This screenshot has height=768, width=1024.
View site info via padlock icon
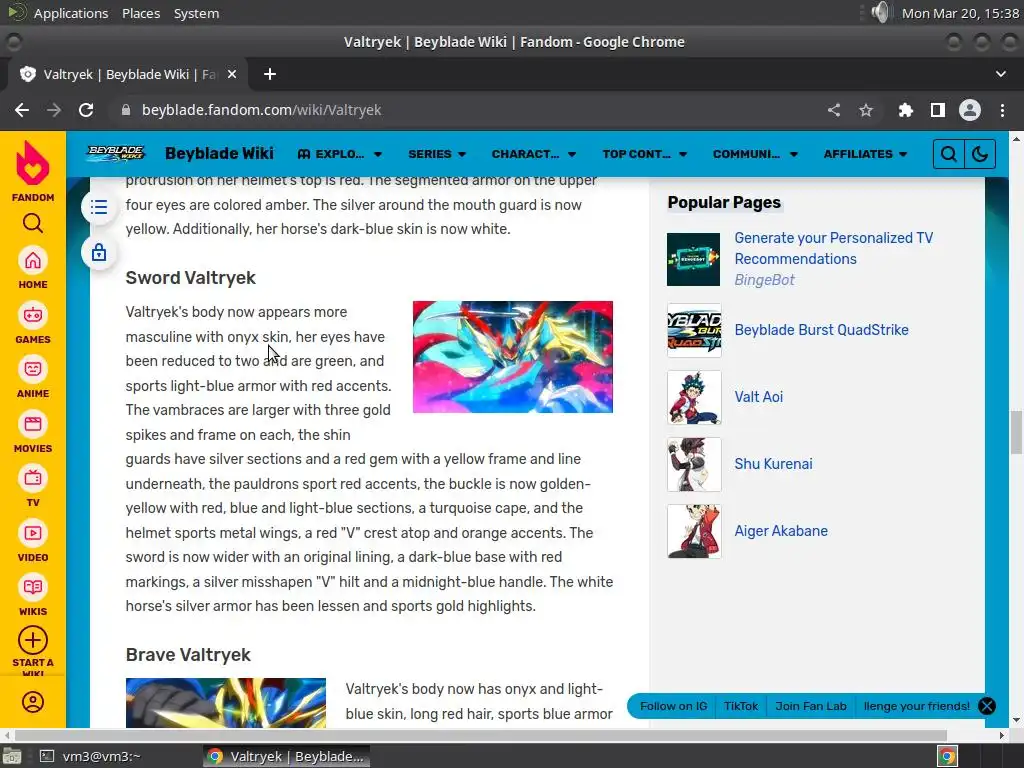tap(126, 110)
